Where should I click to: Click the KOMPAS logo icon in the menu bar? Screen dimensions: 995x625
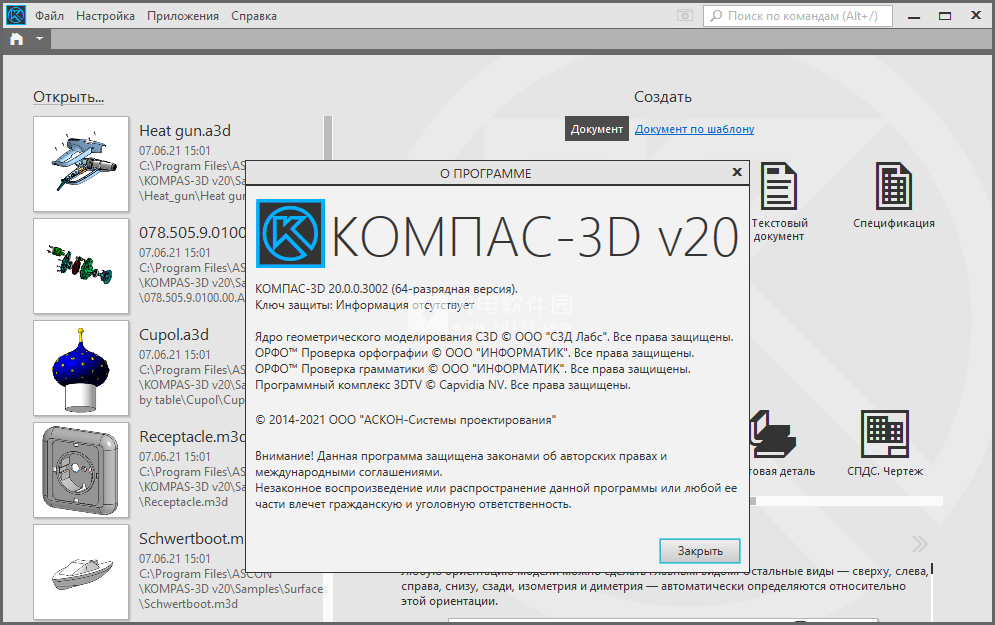[15, 15]
